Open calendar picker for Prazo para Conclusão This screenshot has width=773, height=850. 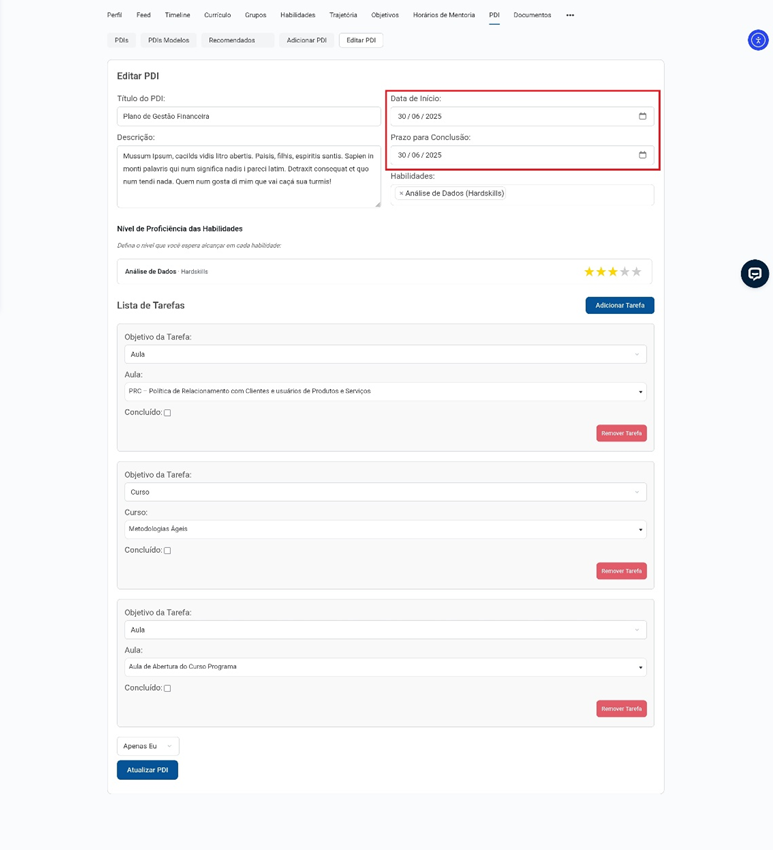tap(642, 155)
